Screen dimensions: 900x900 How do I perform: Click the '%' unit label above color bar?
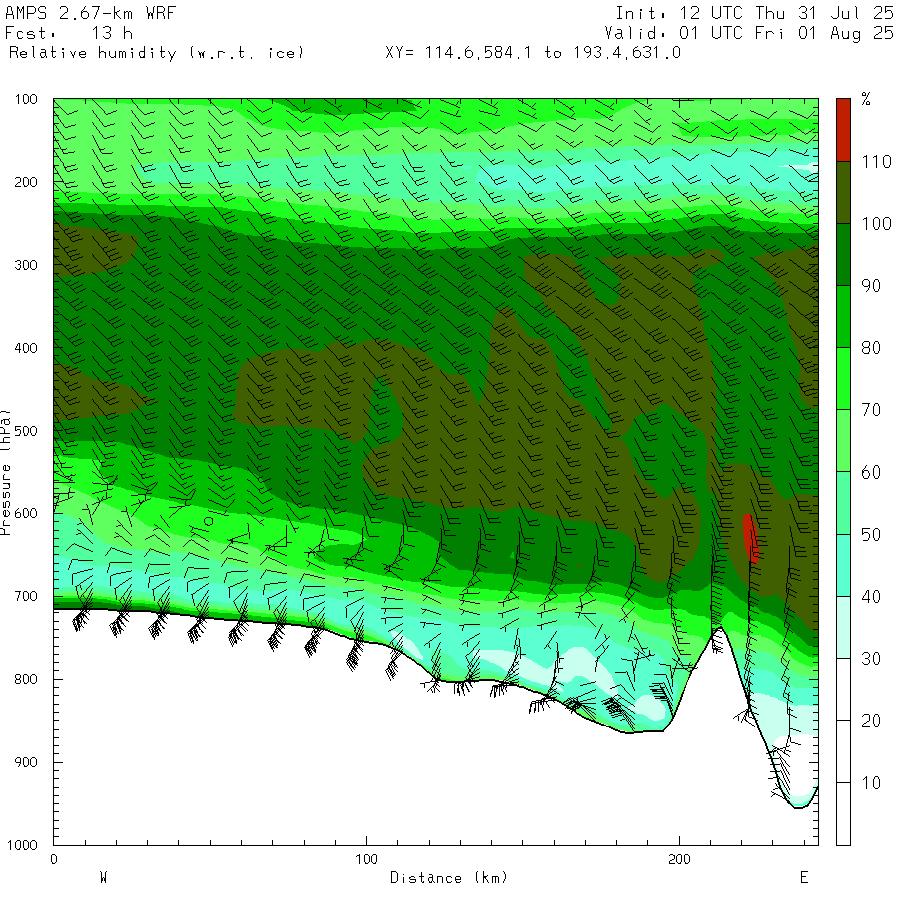pyautogui.click(x=866, y=99)
